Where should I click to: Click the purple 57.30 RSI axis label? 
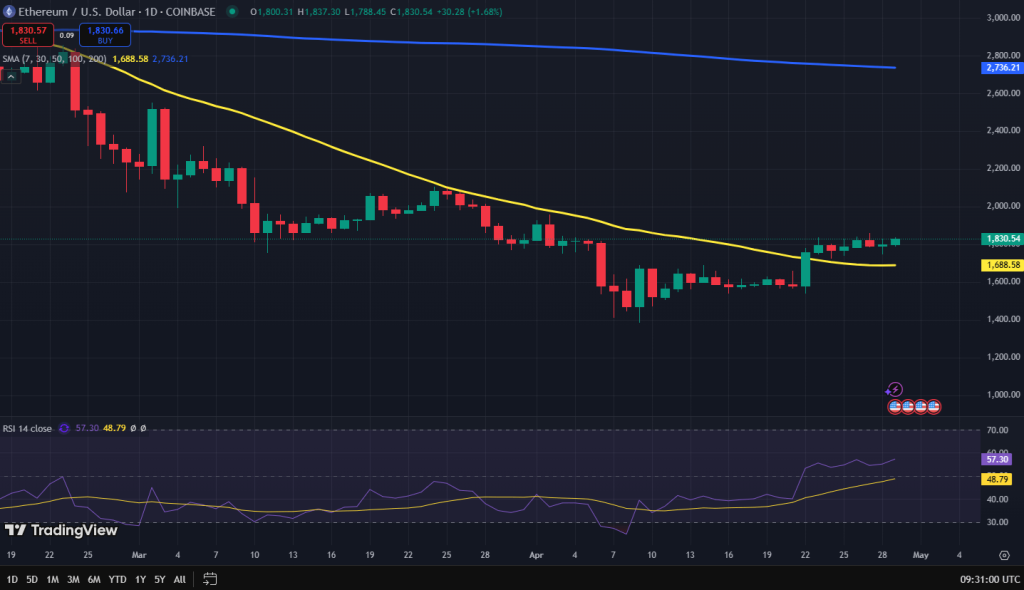click(x=997, y=459)
